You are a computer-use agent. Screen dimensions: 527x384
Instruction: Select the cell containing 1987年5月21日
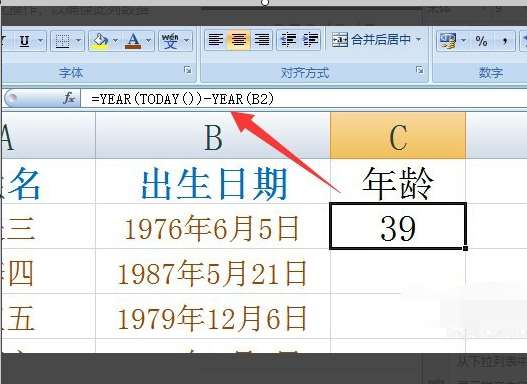[213, 271]
